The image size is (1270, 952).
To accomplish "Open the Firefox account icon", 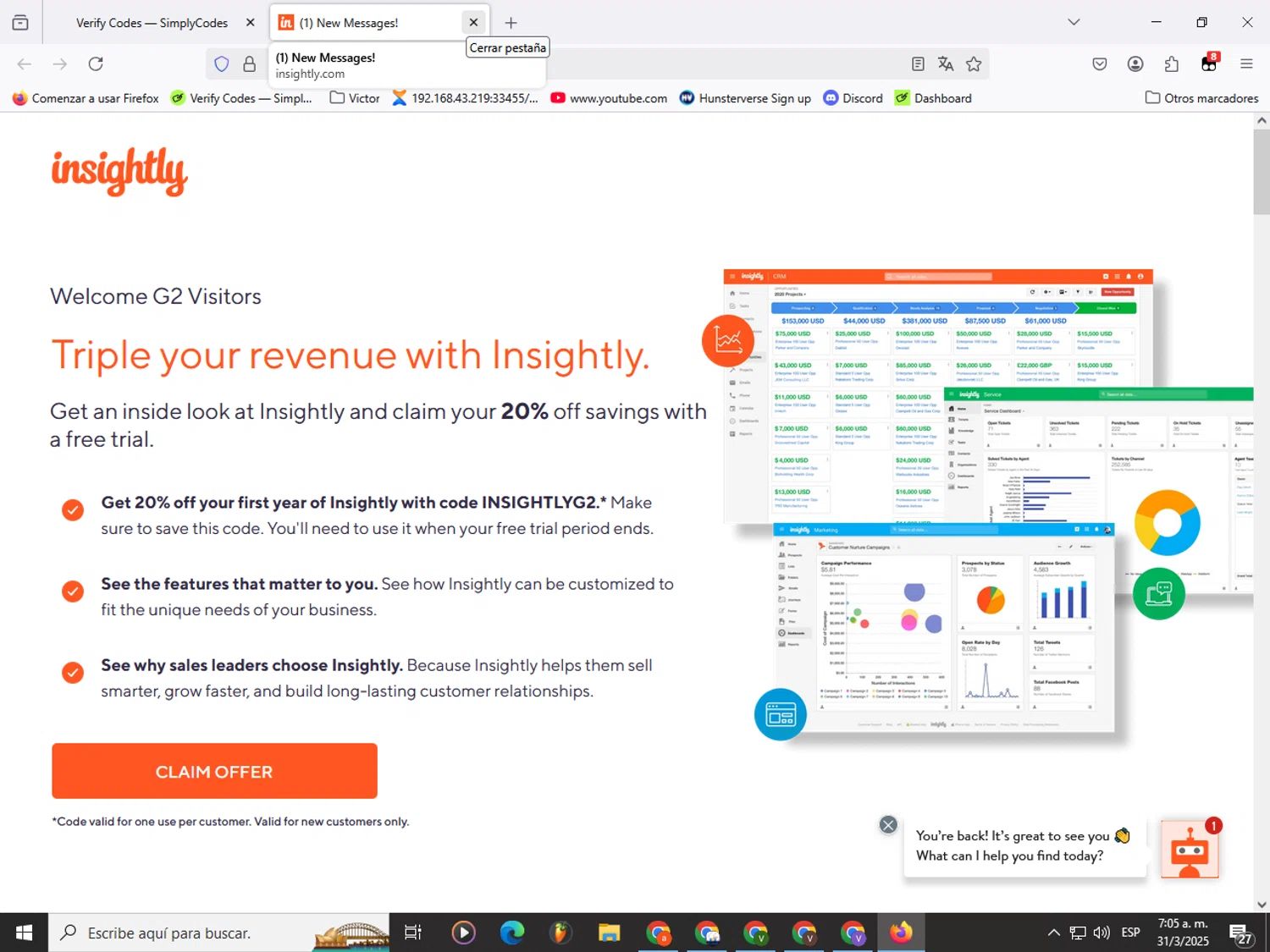I will 1135,63.
